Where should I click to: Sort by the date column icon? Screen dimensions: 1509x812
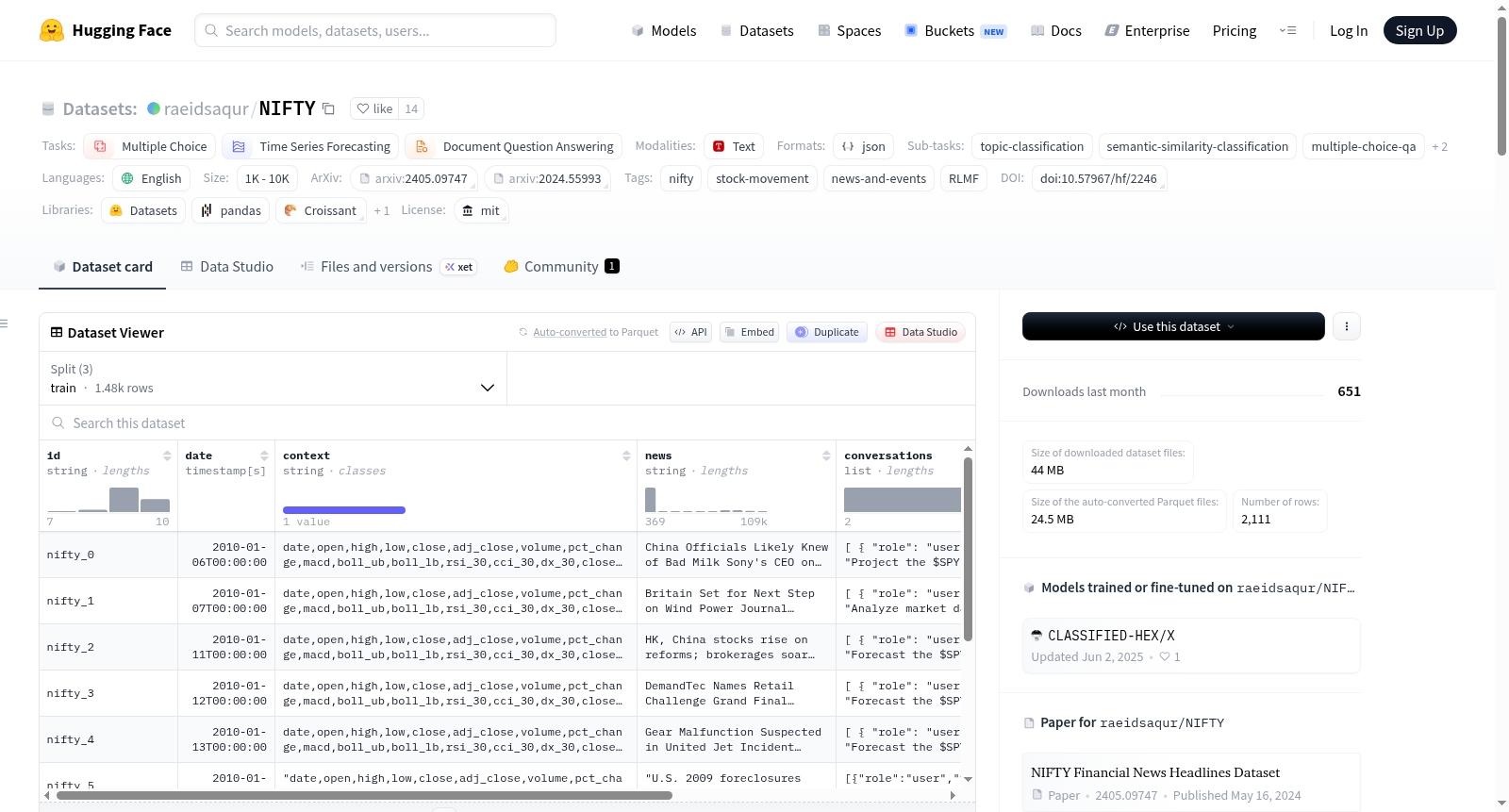pyautogui.click(x=264, y=456)
